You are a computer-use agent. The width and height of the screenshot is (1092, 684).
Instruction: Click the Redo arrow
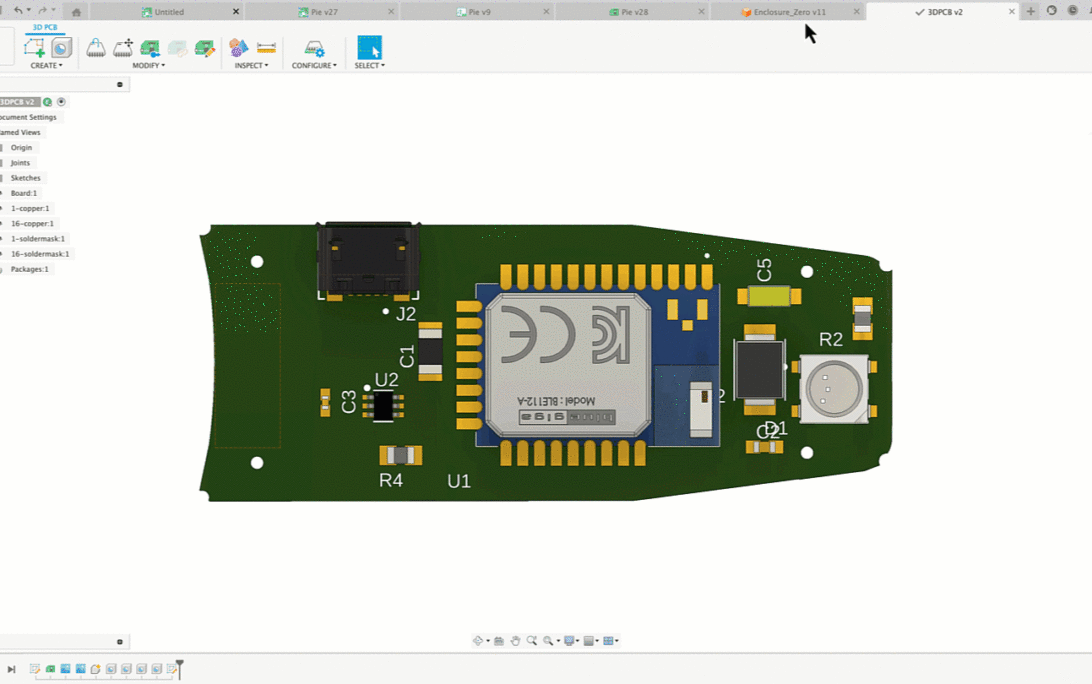coord(42,10)
